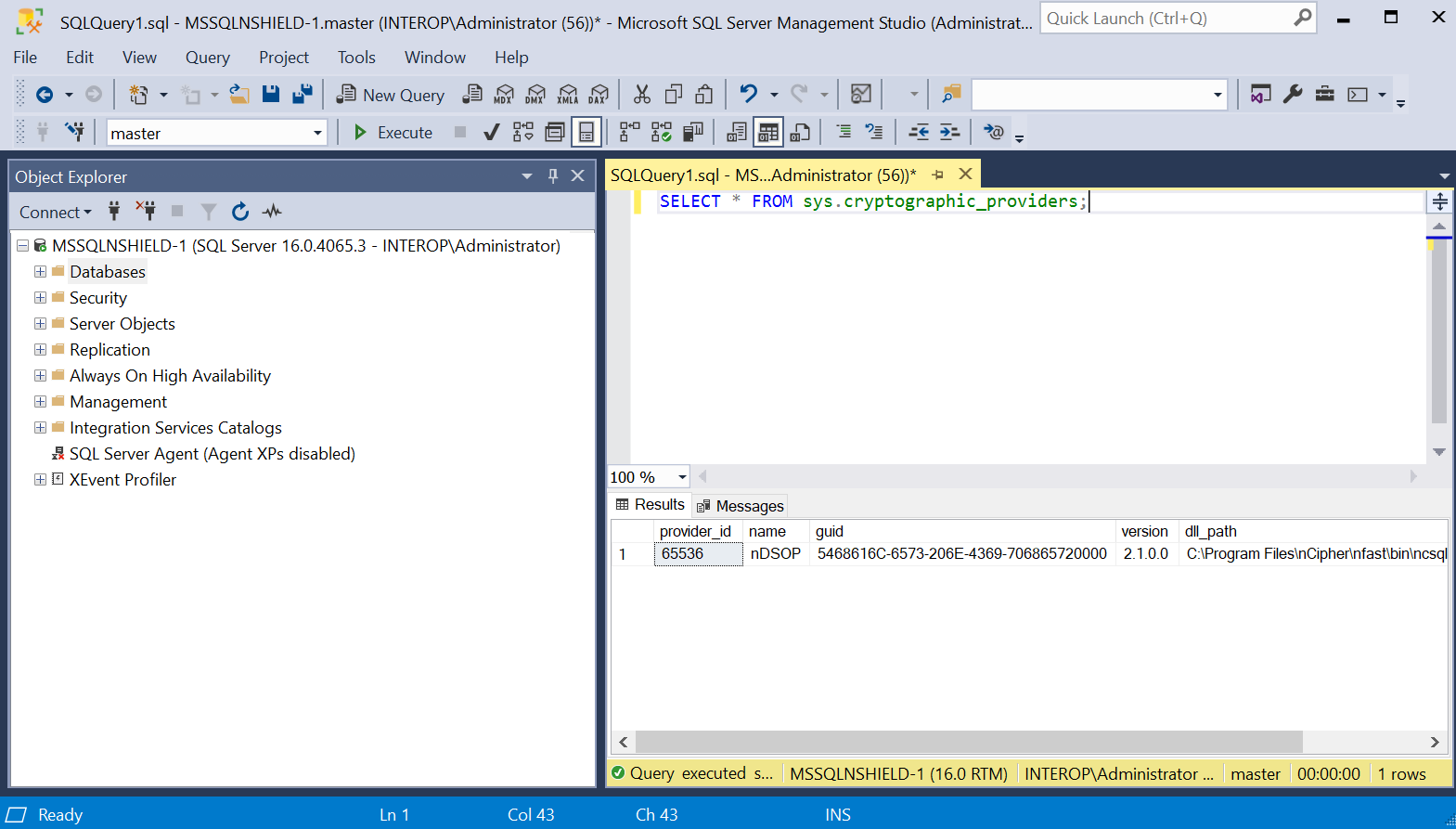Open a DAX query from the toolbar

click(x=599, y=94)
